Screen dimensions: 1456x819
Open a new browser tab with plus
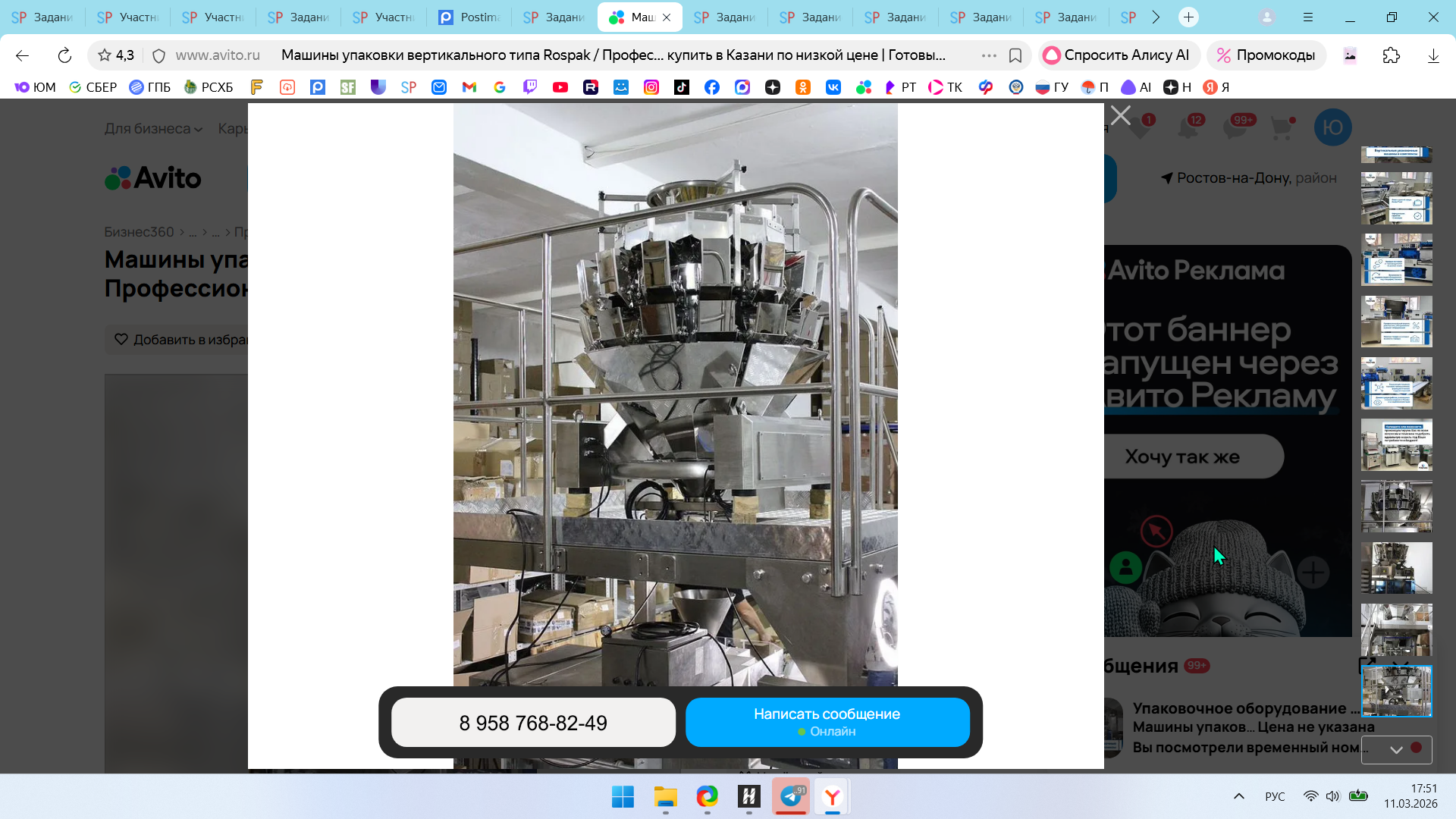point(1188,17)
